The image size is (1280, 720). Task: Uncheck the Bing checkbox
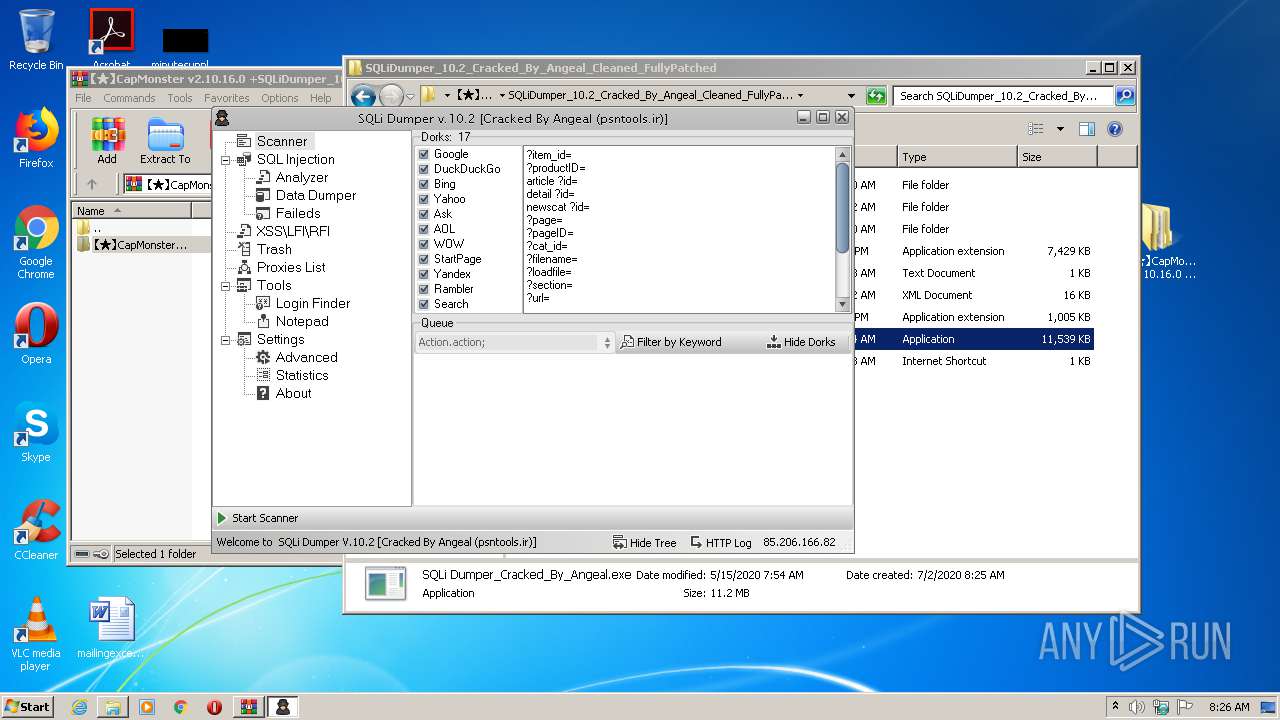click(424, 184)
